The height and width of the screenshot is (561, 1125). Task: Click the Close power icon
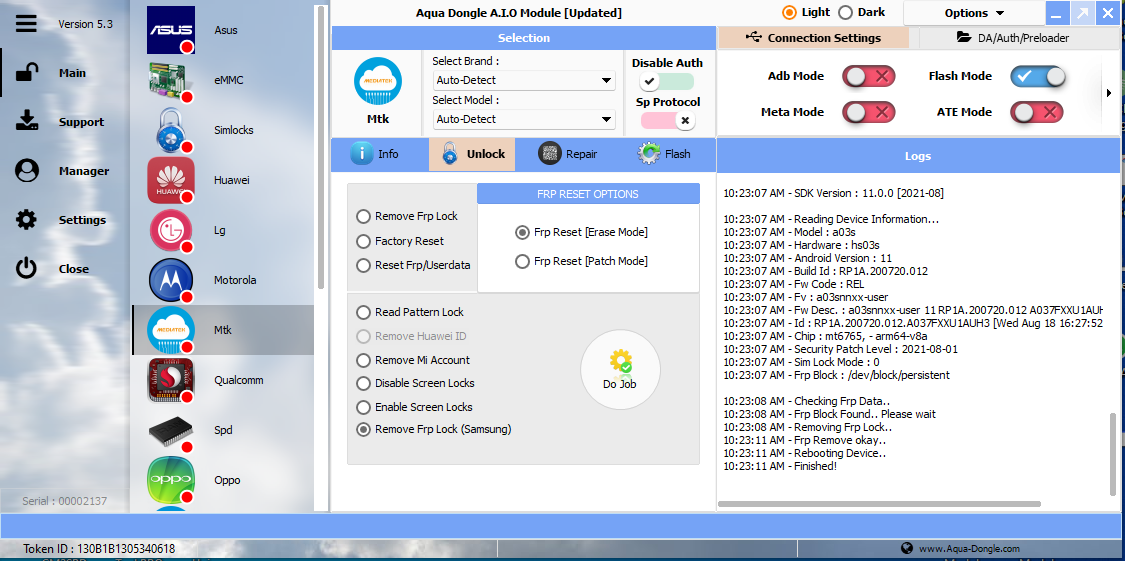27,268
